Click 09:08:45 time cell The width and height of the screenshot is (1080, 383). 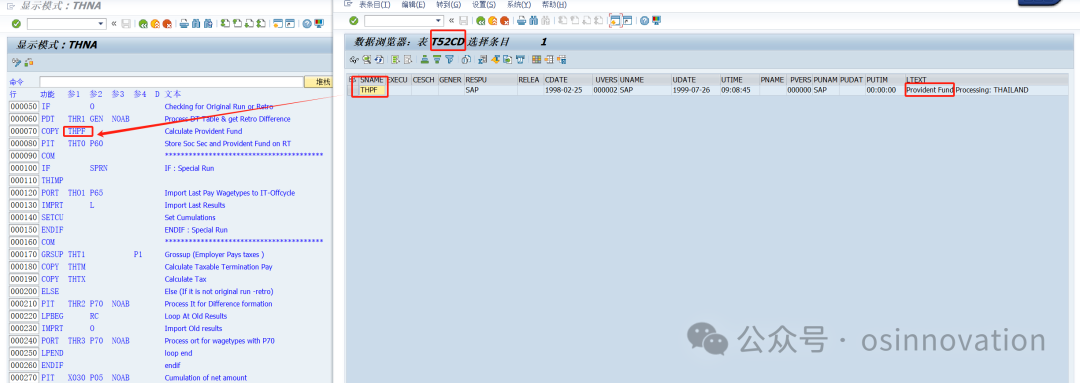pos(739,90)
